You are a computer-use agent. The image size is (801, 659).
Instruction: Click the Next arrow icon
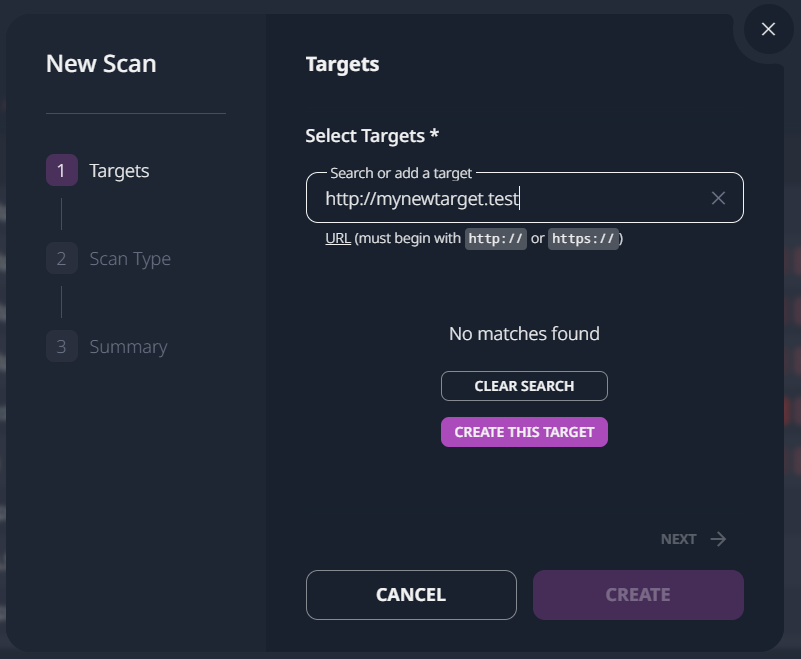[719, 538]
